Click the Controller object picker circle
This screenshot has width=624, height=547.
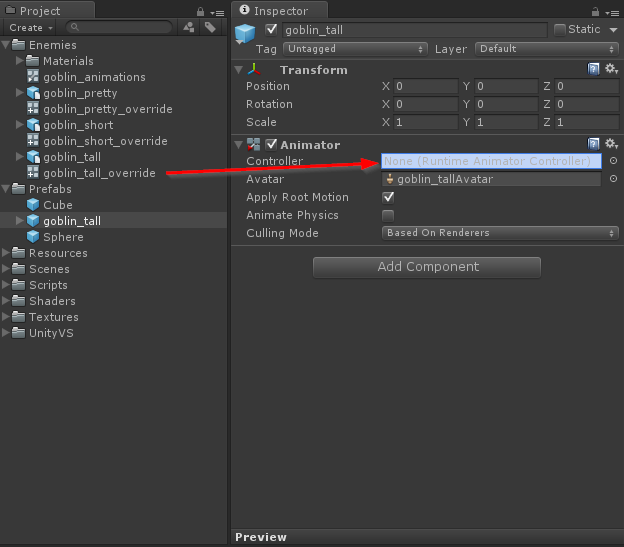click(x=613, y=161)
